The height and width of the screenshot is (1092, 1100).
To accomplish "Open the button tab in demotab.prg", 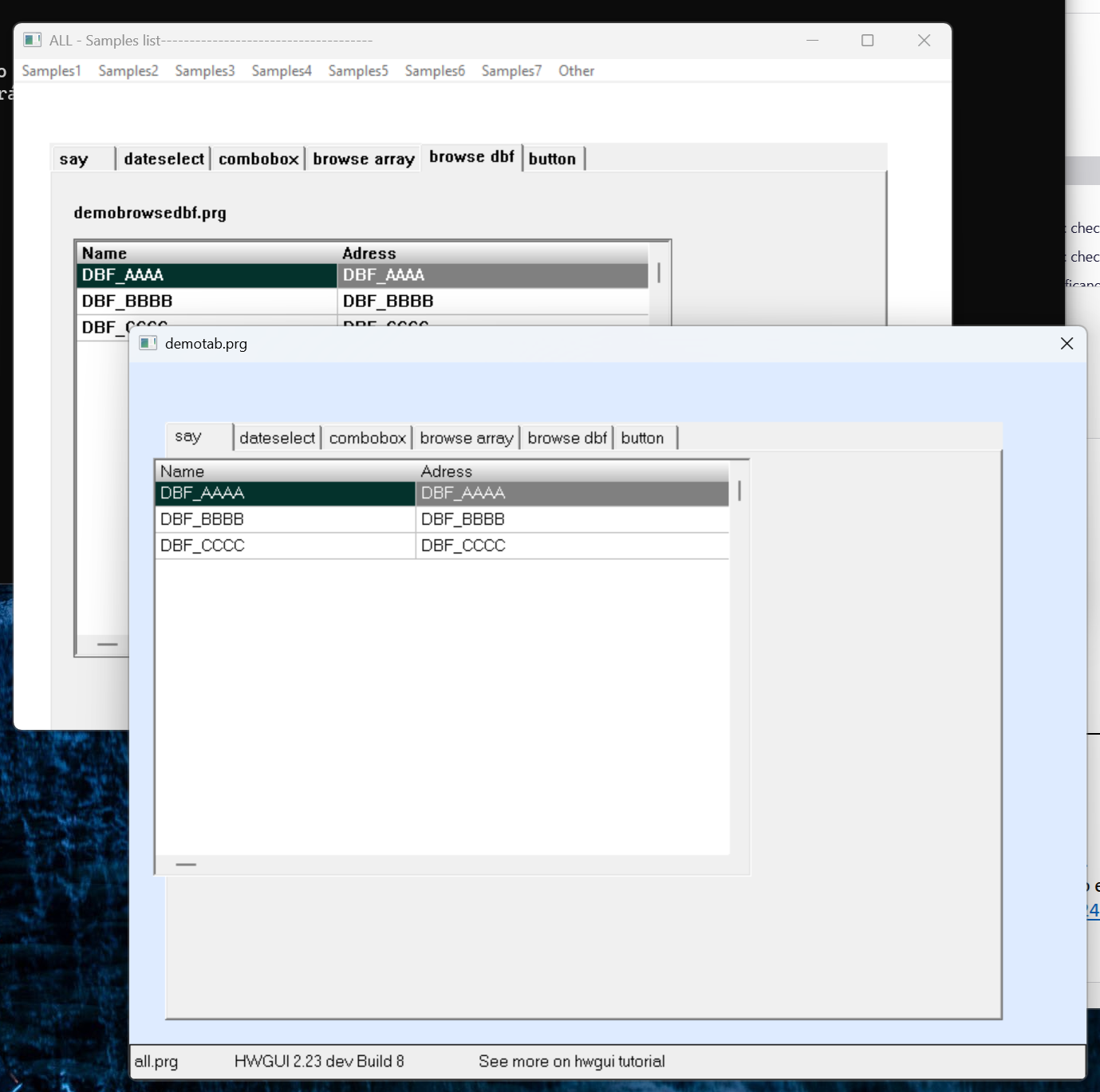I will [643, 438].
